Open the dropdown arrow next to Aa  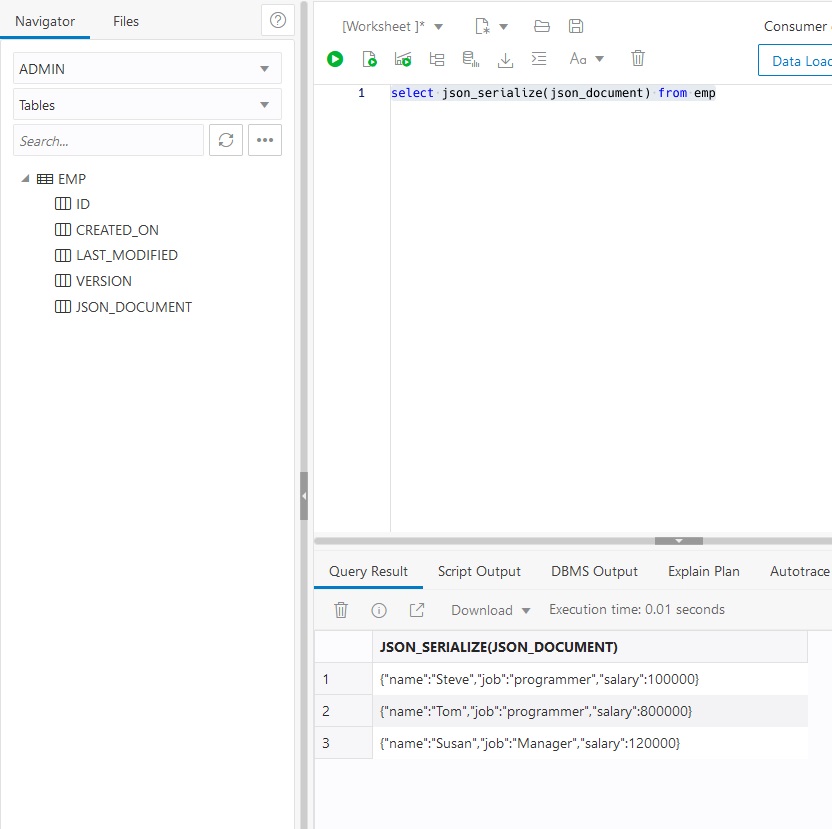click(x=600, y=59)
